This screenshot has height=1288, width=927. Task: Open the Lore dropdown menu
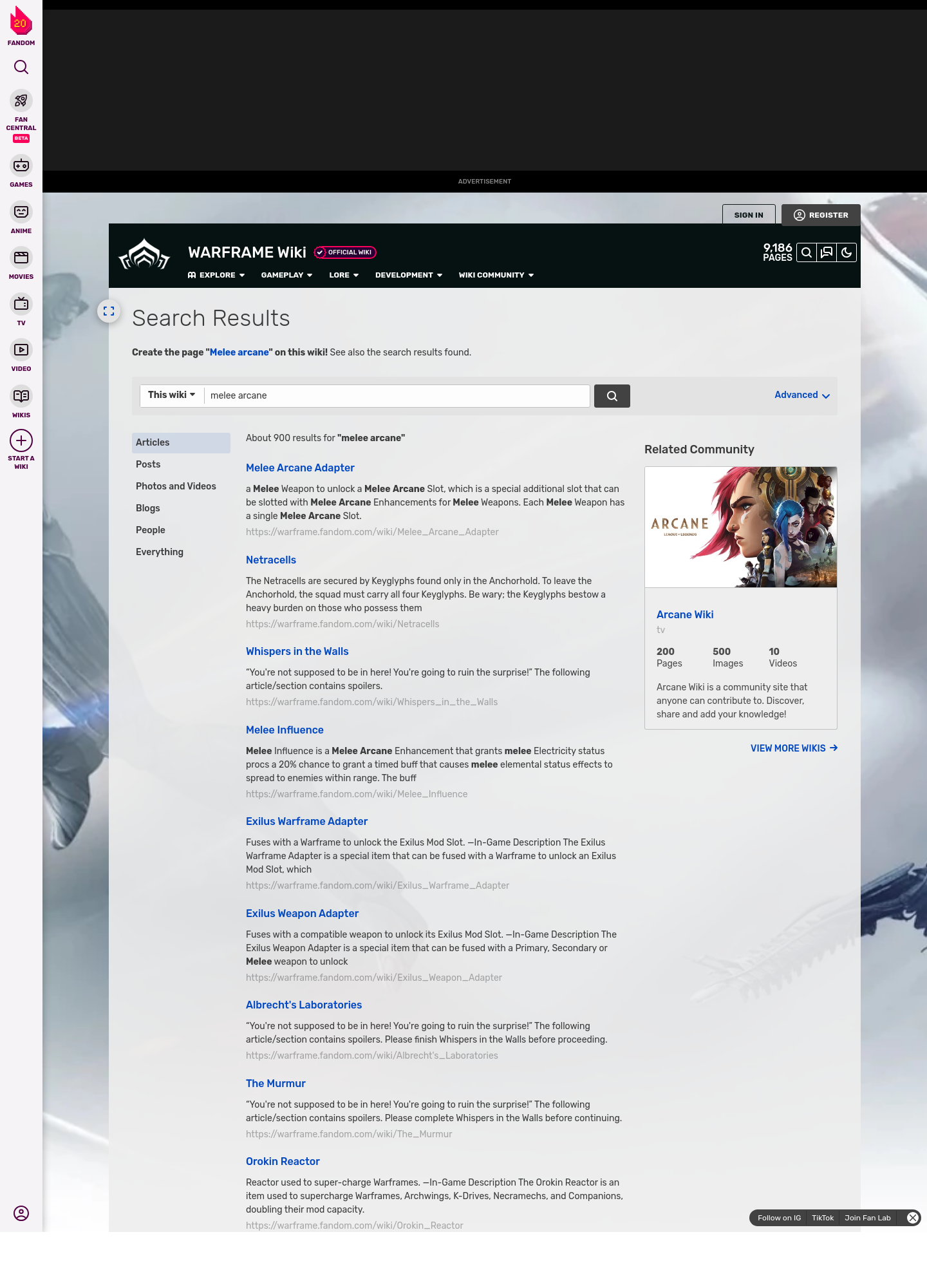click(344, 275)
